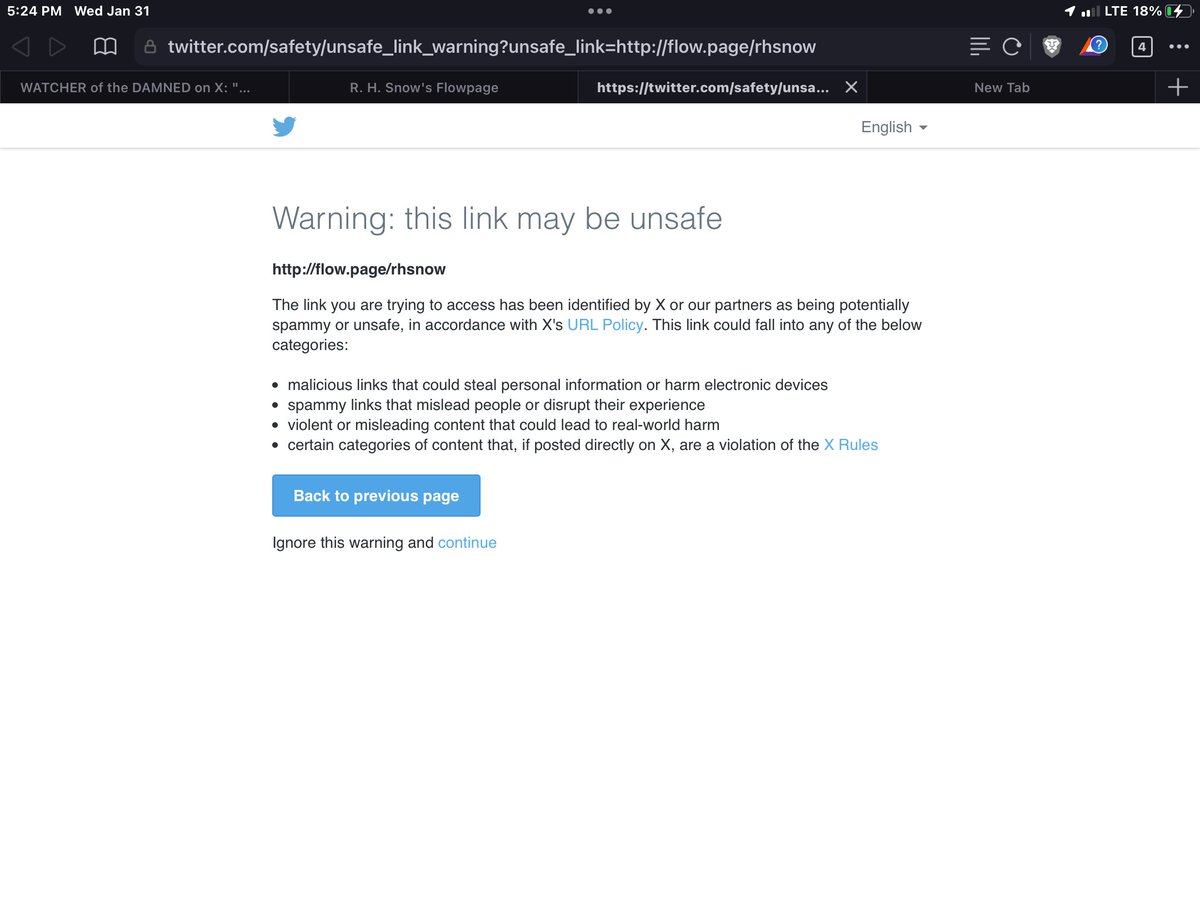Open the browser three-dot menu

click(1178, 46)
